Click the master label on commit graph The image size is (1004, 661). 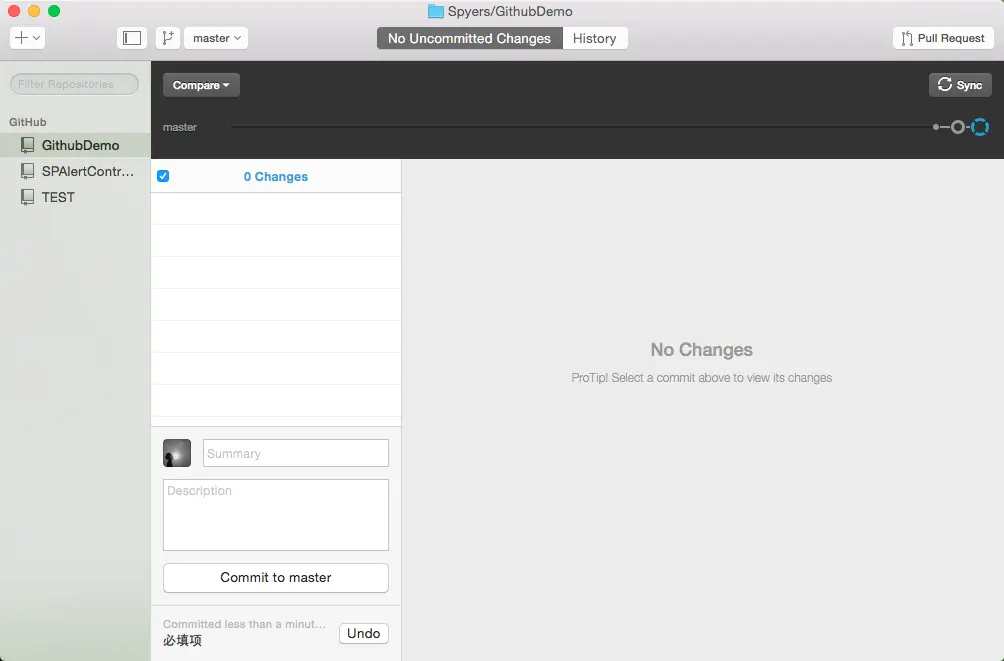coord(180,127)
